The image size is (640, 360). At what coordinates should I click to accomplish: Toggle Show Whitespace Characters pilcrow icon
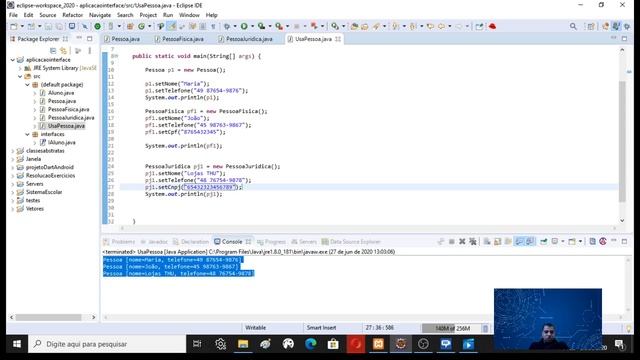[x=213, y=27]
